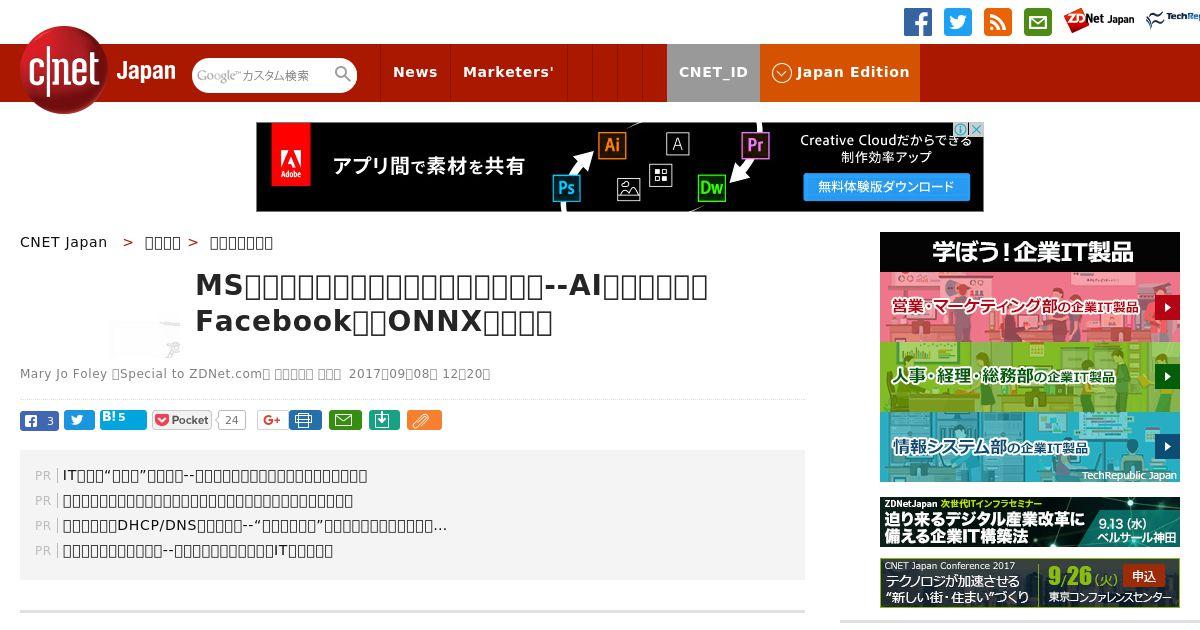Viewport: 1200px width, 630px height.
Task: Open CNET Japan Conference 2017 banner
Action: click(x=1030, y=582)
